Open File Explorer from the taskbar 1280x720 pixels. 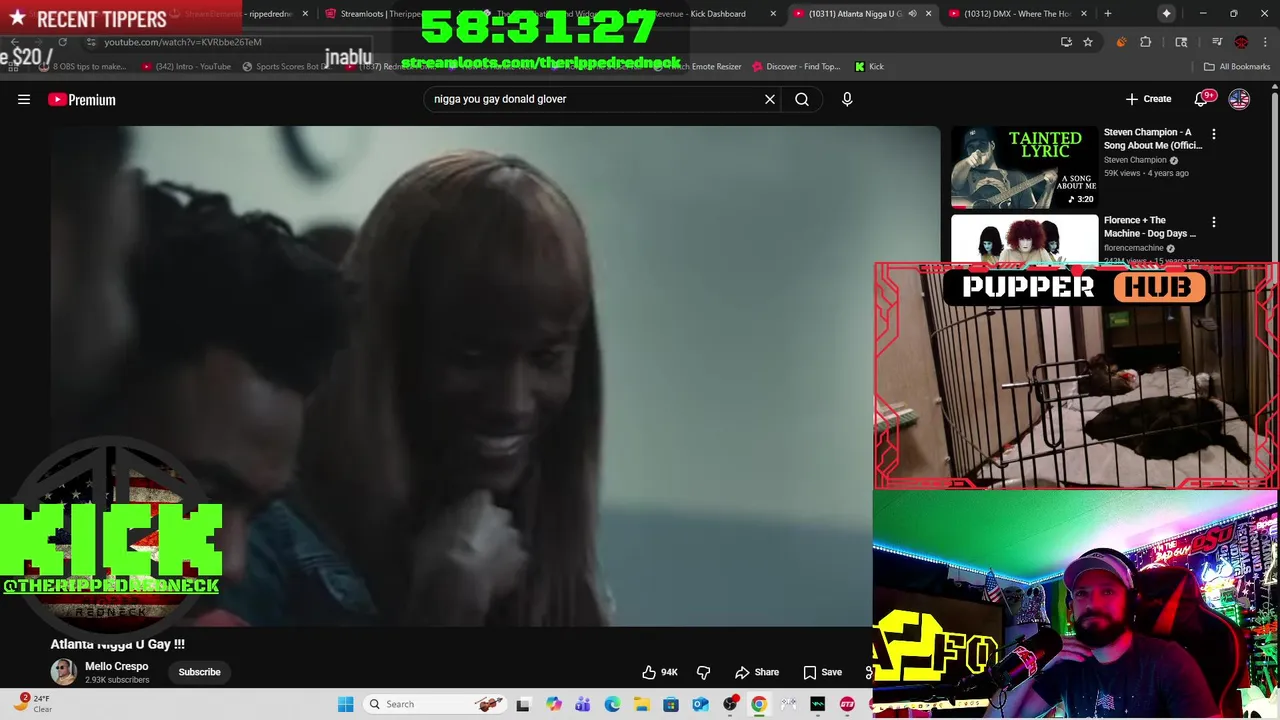click(642, 704)
